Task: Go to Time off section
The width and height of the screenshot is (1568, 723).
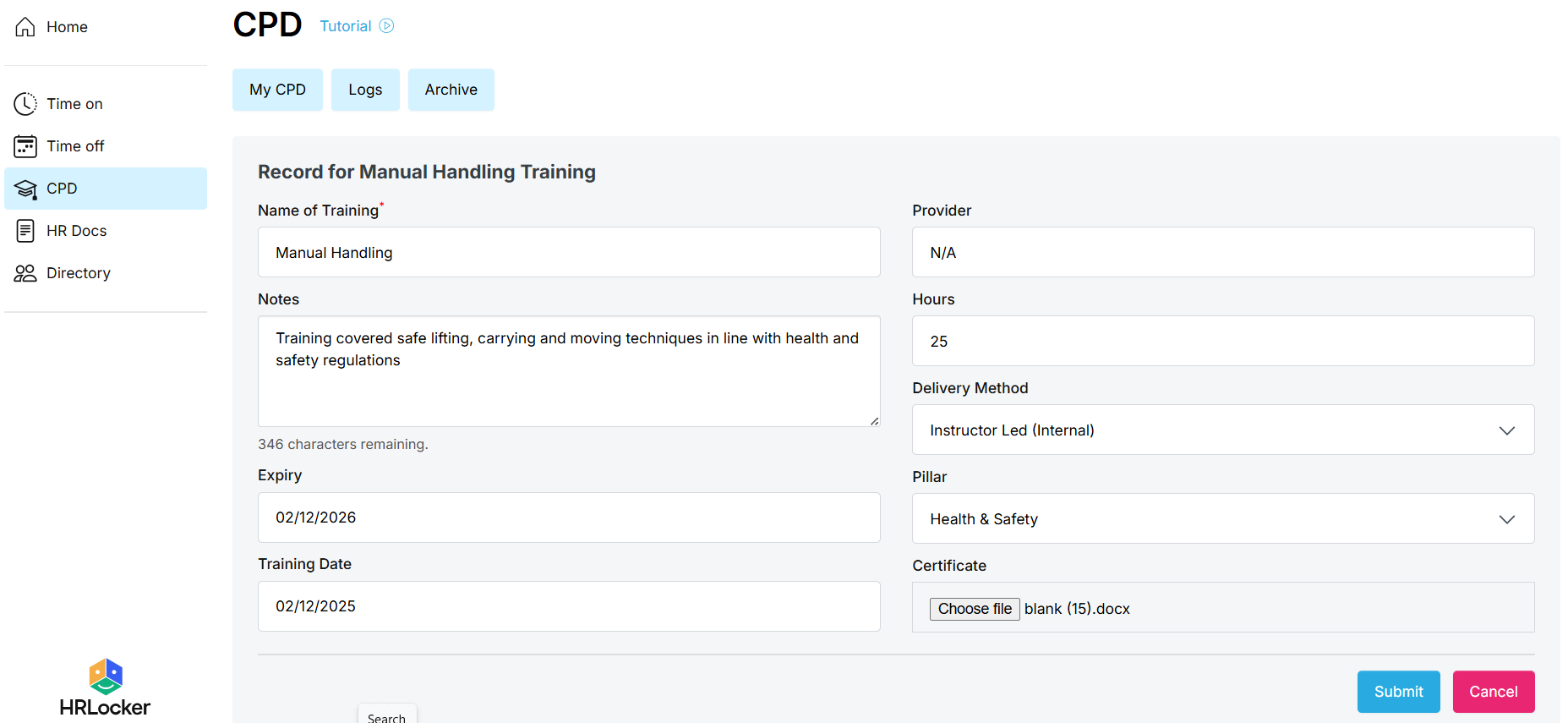Action: [106, 146]
